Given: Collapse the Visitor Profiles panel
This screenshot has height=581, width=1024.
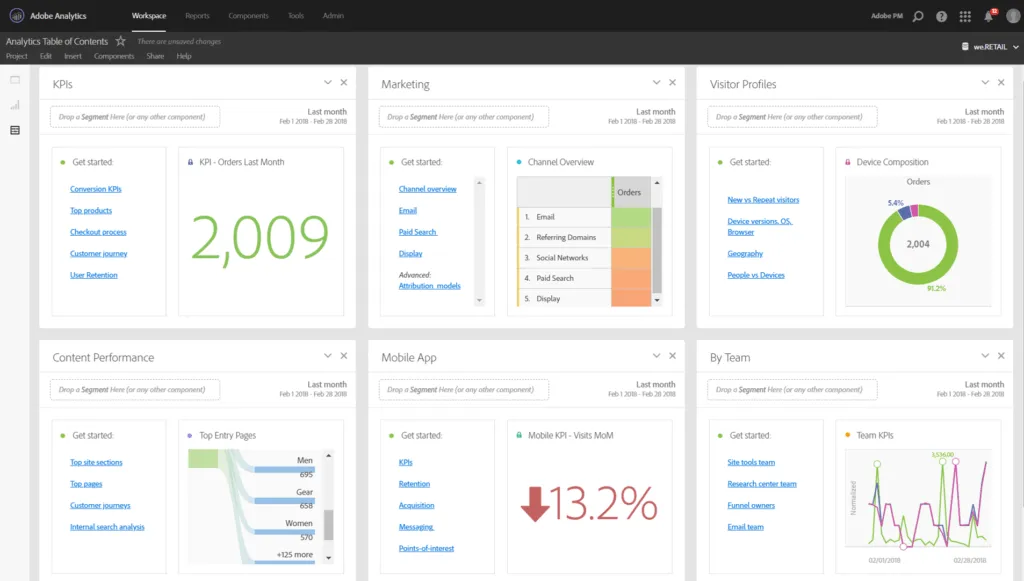Looking at the screenshot, I should click(x=985, y=83).
